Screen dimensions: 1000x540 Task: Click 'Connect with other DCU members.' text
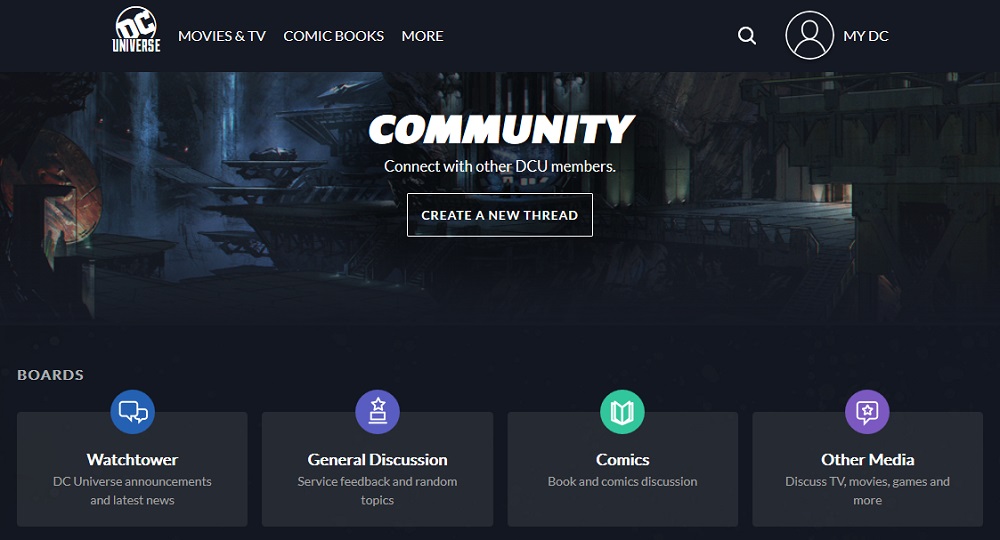tap(500, 166)
